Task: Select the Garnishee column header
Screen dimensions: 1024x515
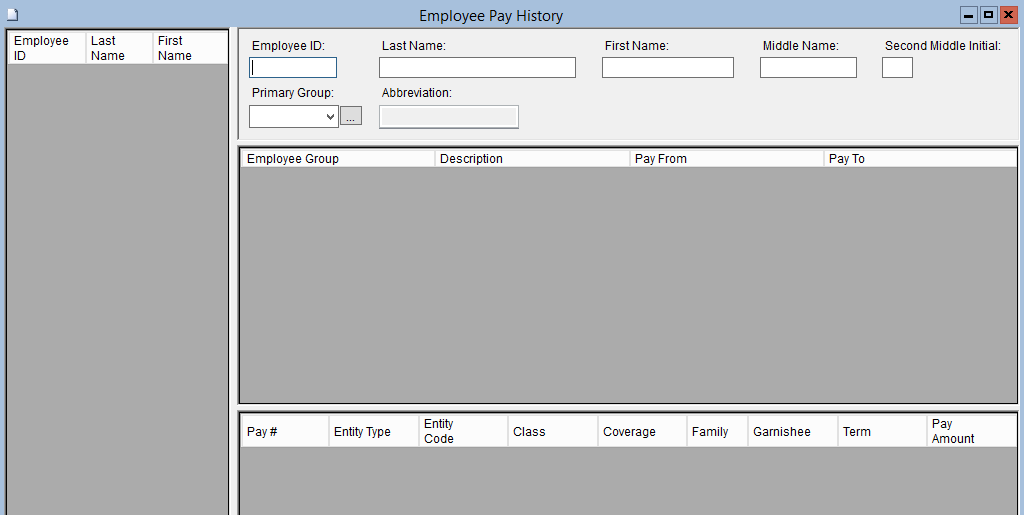Action: point(792,432)
